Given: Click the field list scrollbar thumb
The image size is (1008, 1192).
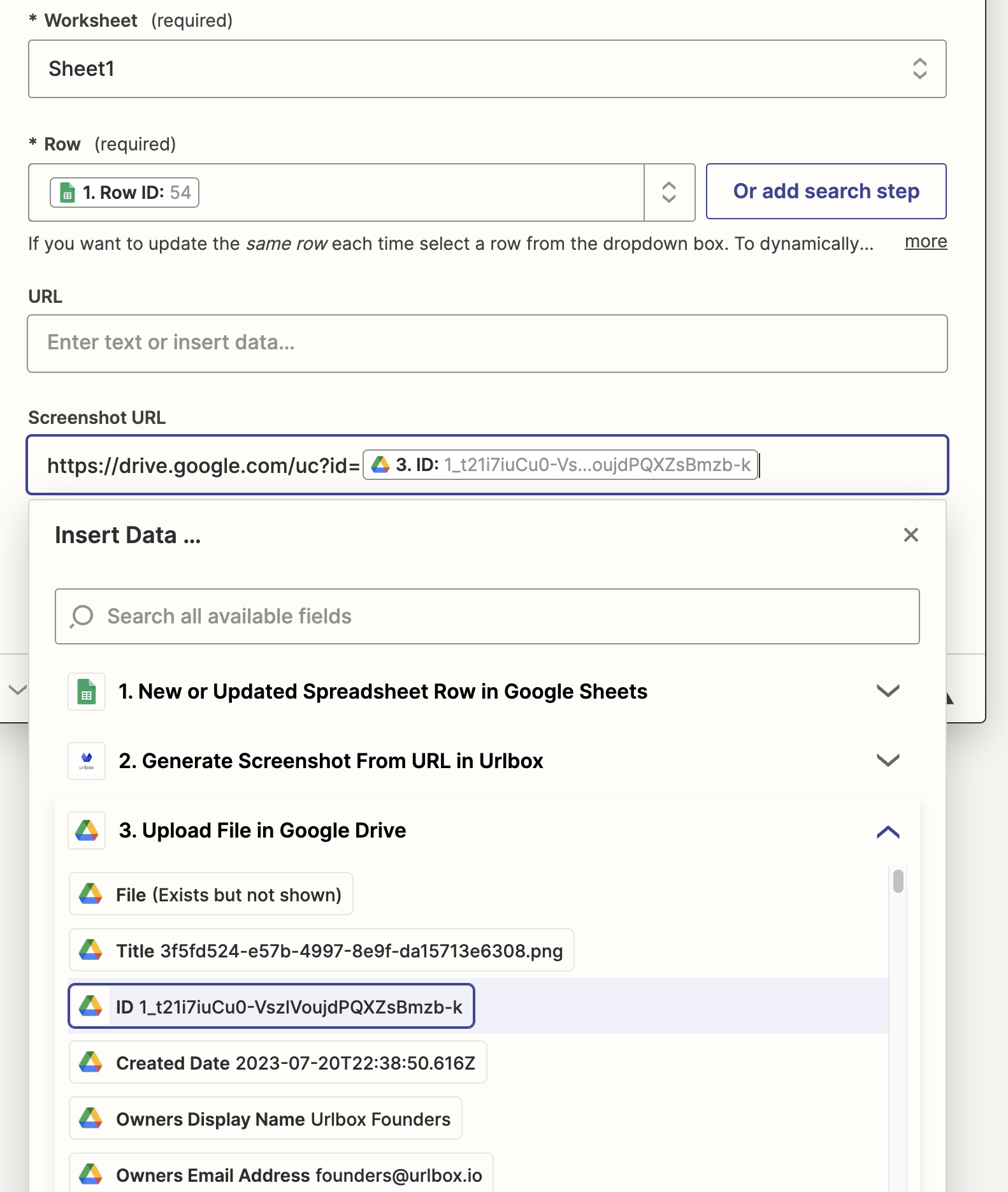Looking at the screenshot, I should 898,881.
